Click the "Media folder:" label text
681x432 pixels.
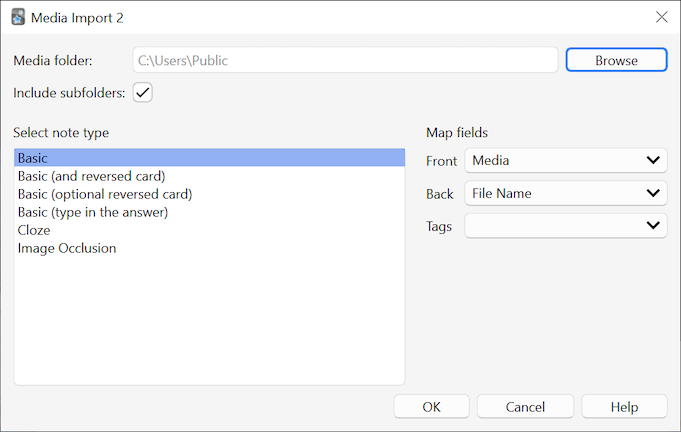(x=52, y=61)
